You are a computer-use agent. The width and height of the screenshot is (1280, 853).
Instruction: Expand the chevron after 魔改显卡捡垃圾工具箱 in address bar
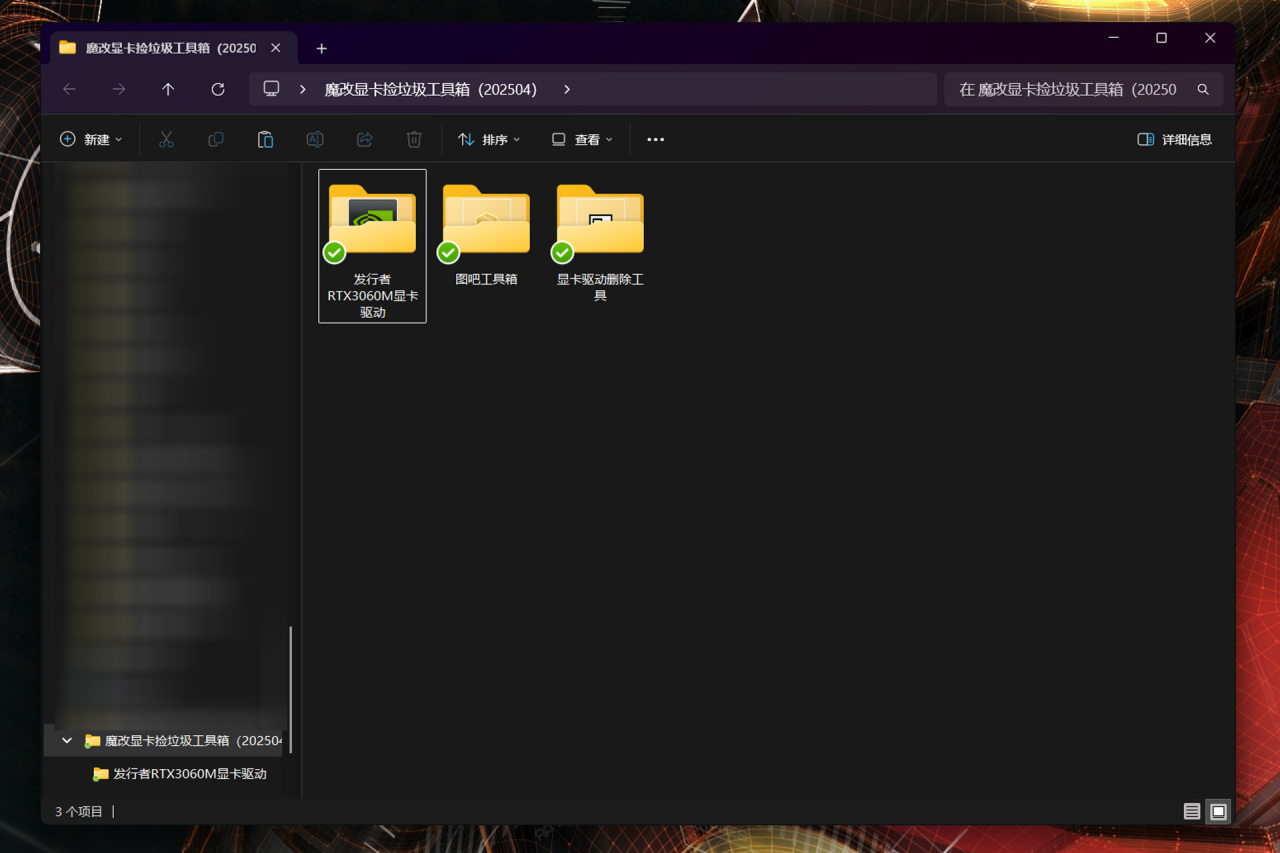pyautogui.click(x=567, y=89)
